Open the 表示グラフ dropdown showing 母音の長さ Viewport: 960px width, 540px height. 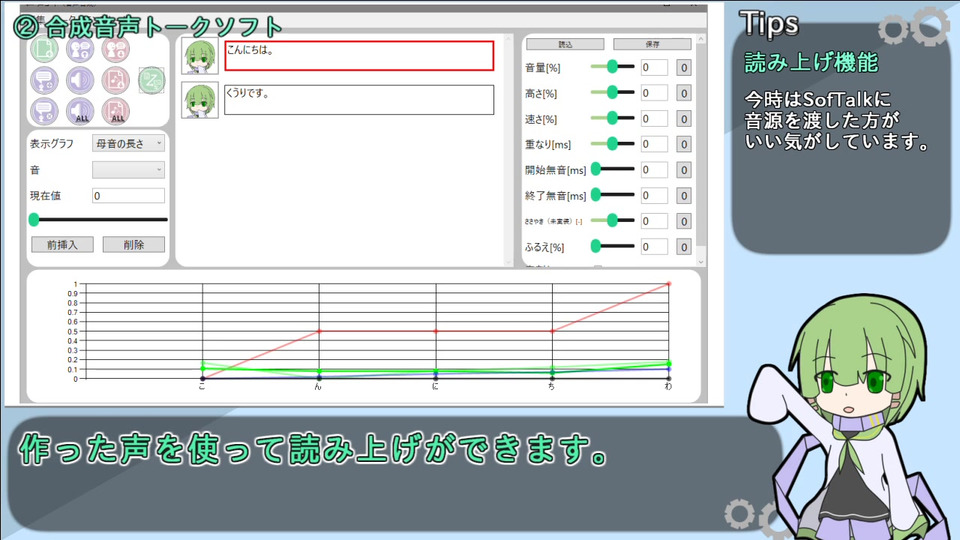click(x=129, y=143)
